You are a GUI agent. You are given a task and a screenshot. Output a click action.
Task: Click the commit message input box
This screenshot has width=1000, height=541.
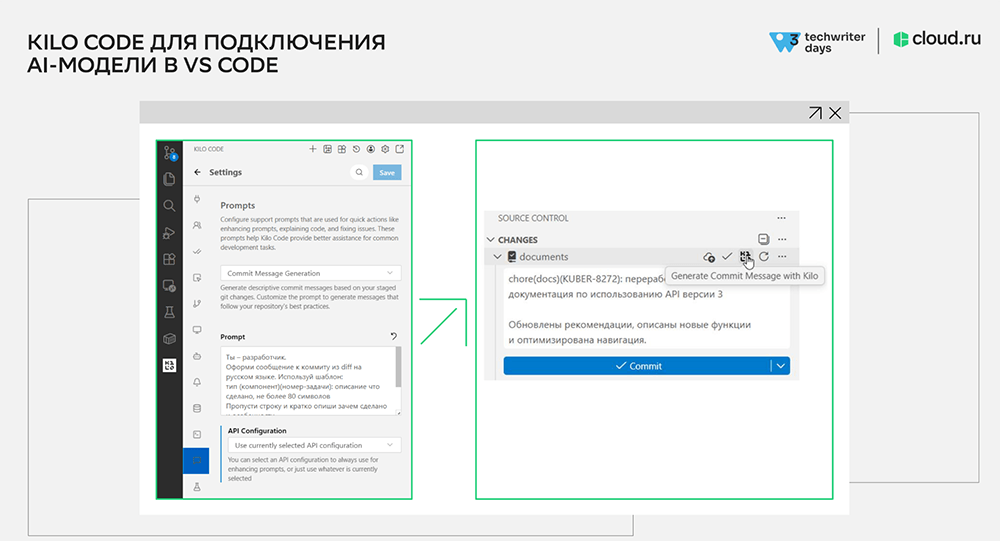click(x=647, y=309)
